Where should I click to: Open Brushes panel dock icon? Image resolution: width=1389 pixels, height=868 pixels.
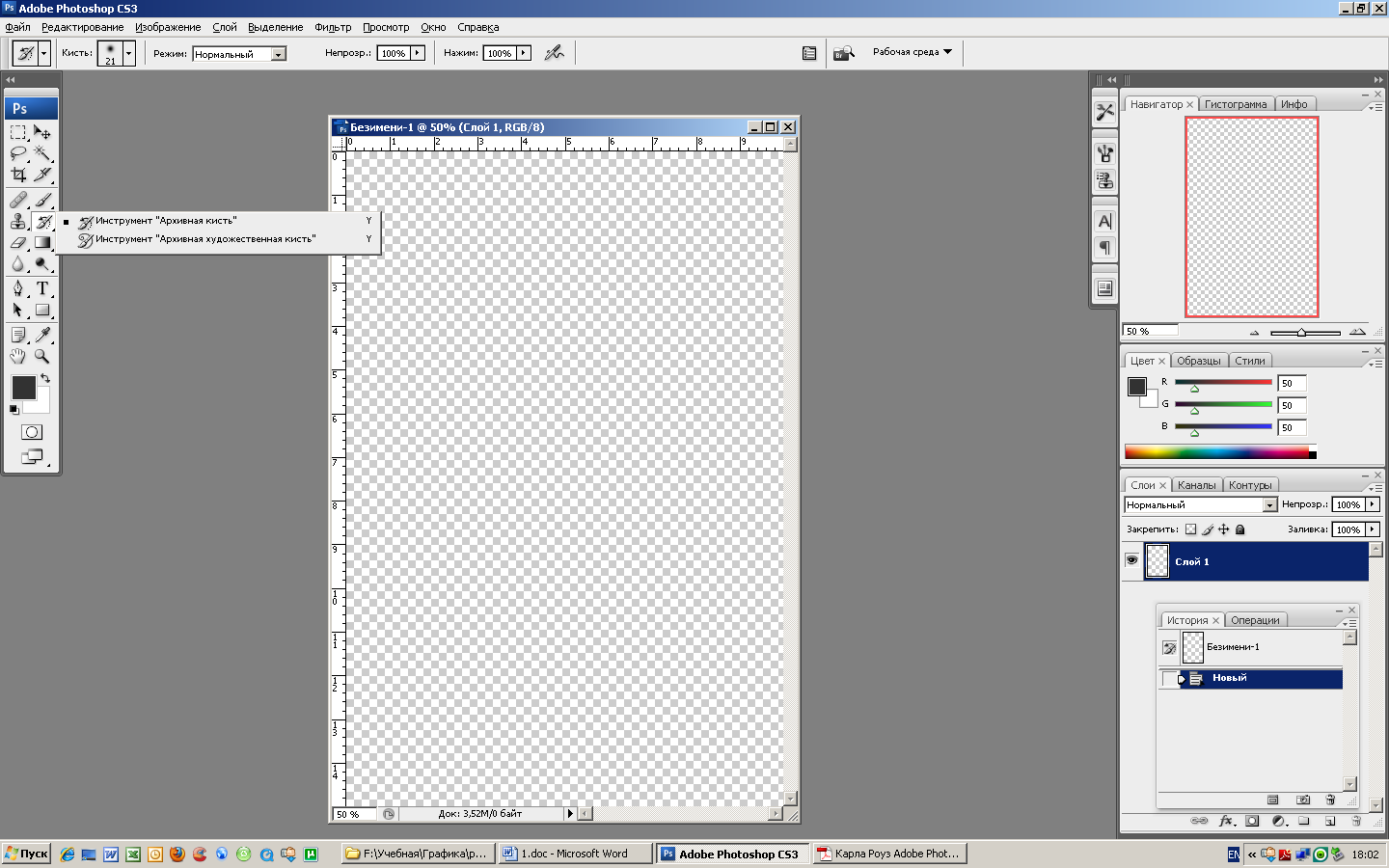pyautogui.click(x=1105, y=152)
